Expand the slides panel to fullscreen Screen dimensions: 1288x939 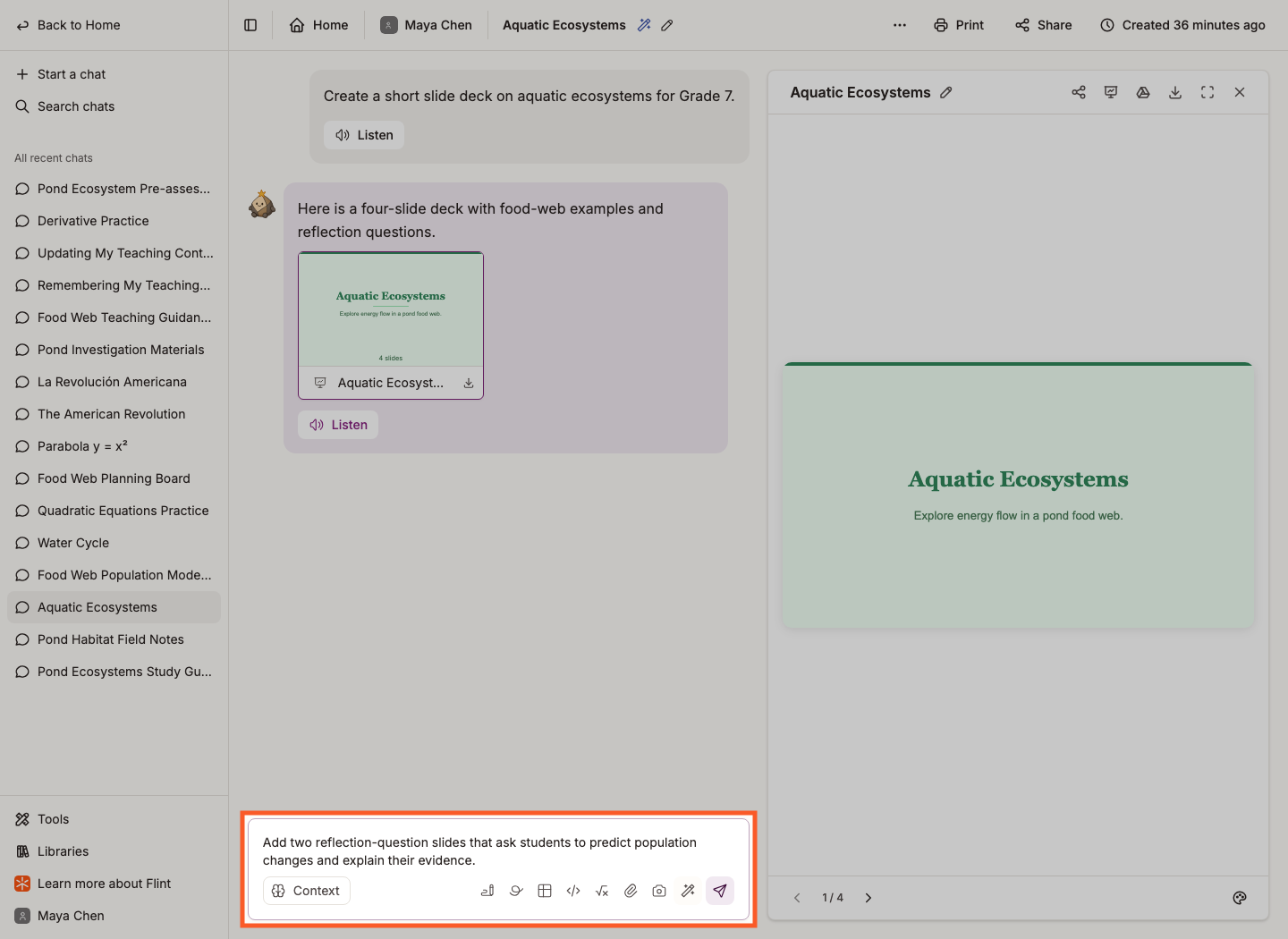pos(1207,92)
